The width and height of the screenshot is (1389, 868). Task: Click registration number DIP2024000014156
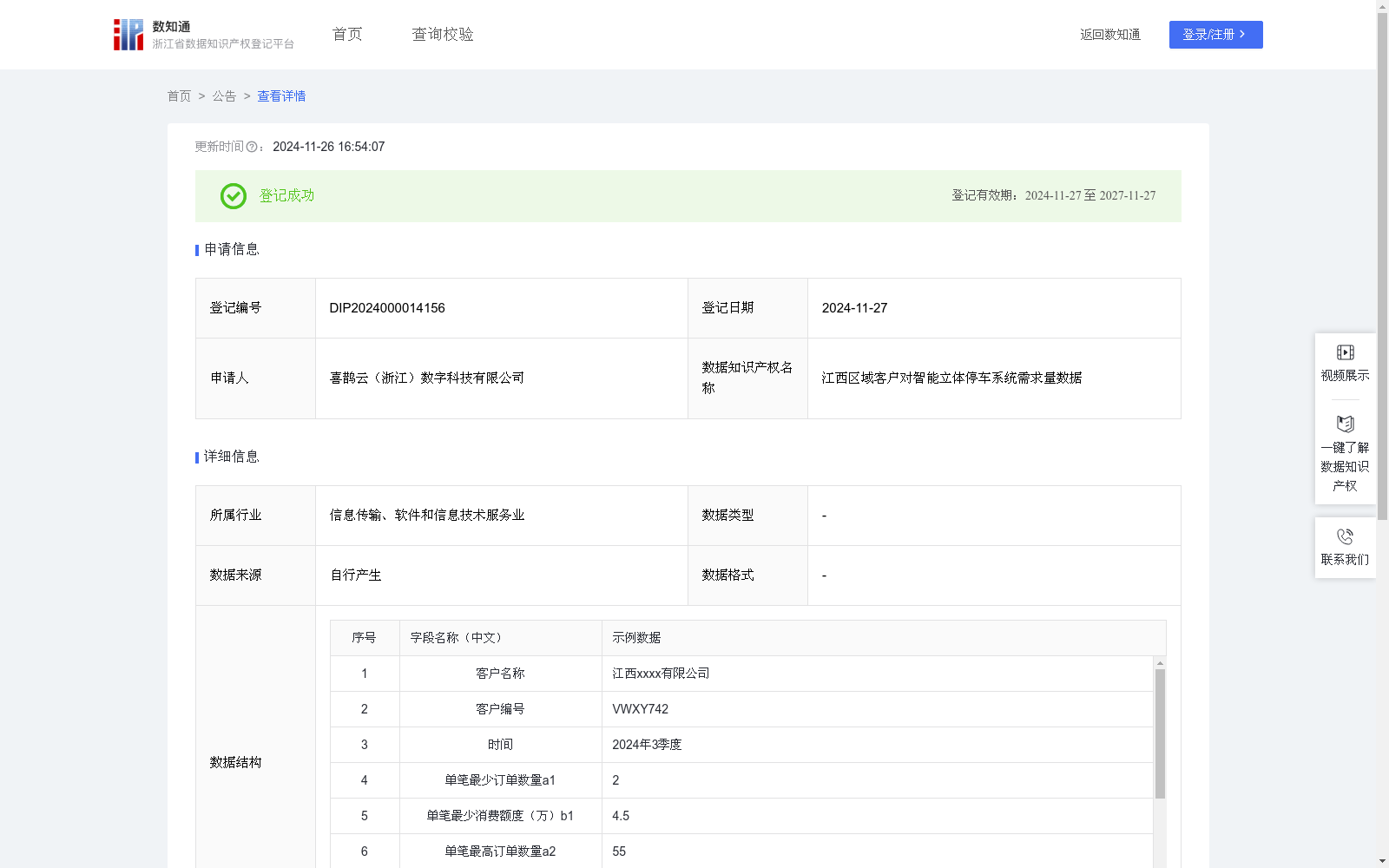(x=387, y=308)
